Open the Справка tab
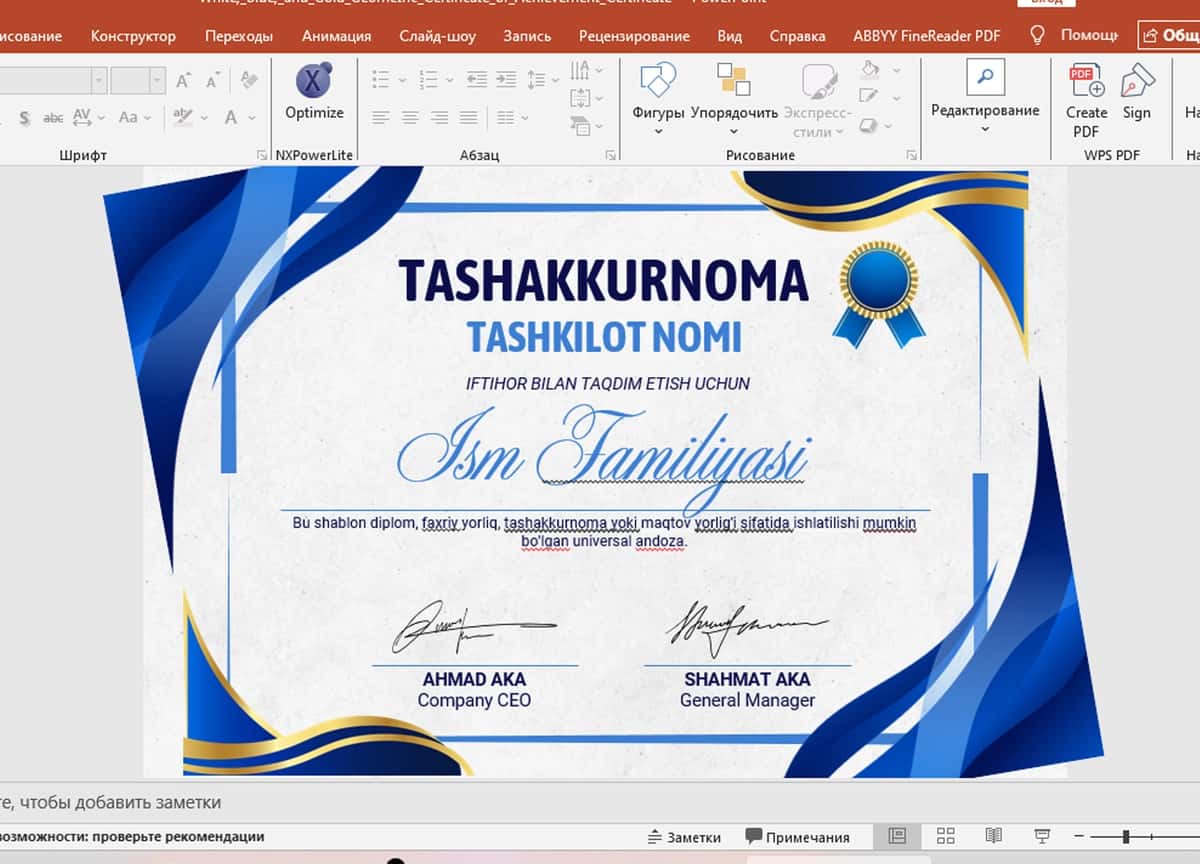Screen dimensions: 1200x864 point(798,36)
